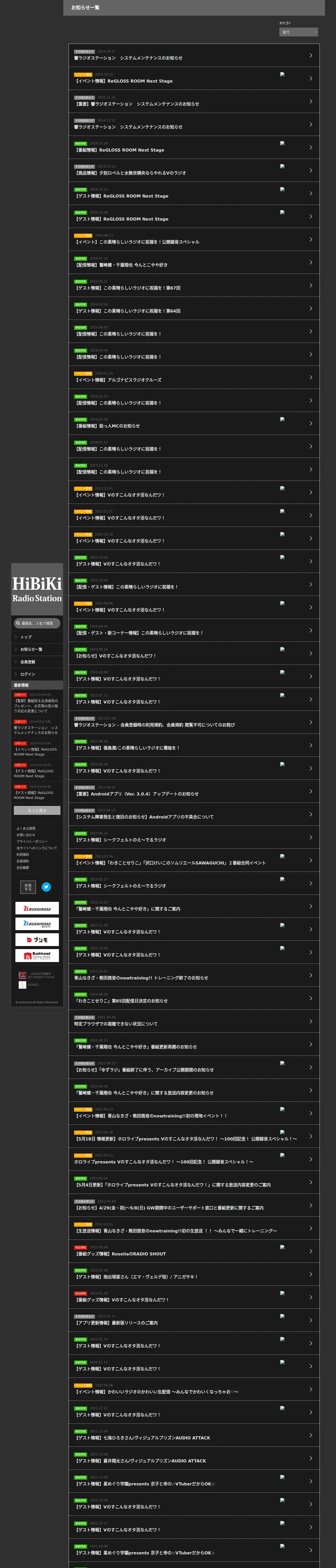Open よくある質問 footer link
Viewport: 336px width, 1568px height.
point(26,828)
